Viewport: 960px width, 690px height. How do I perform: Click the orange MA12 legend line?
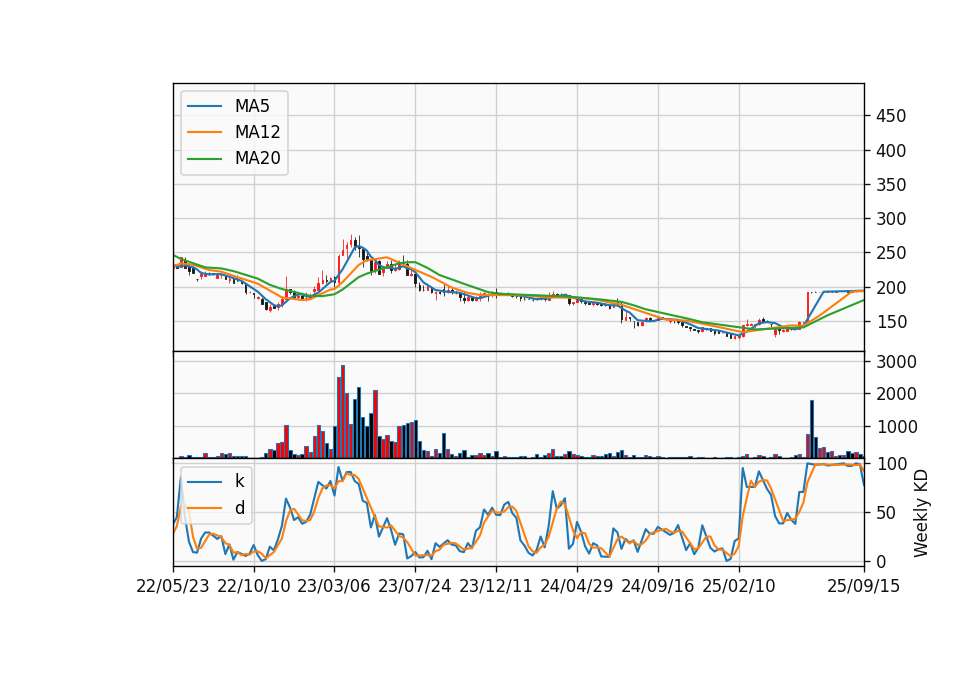pos(204,132)
